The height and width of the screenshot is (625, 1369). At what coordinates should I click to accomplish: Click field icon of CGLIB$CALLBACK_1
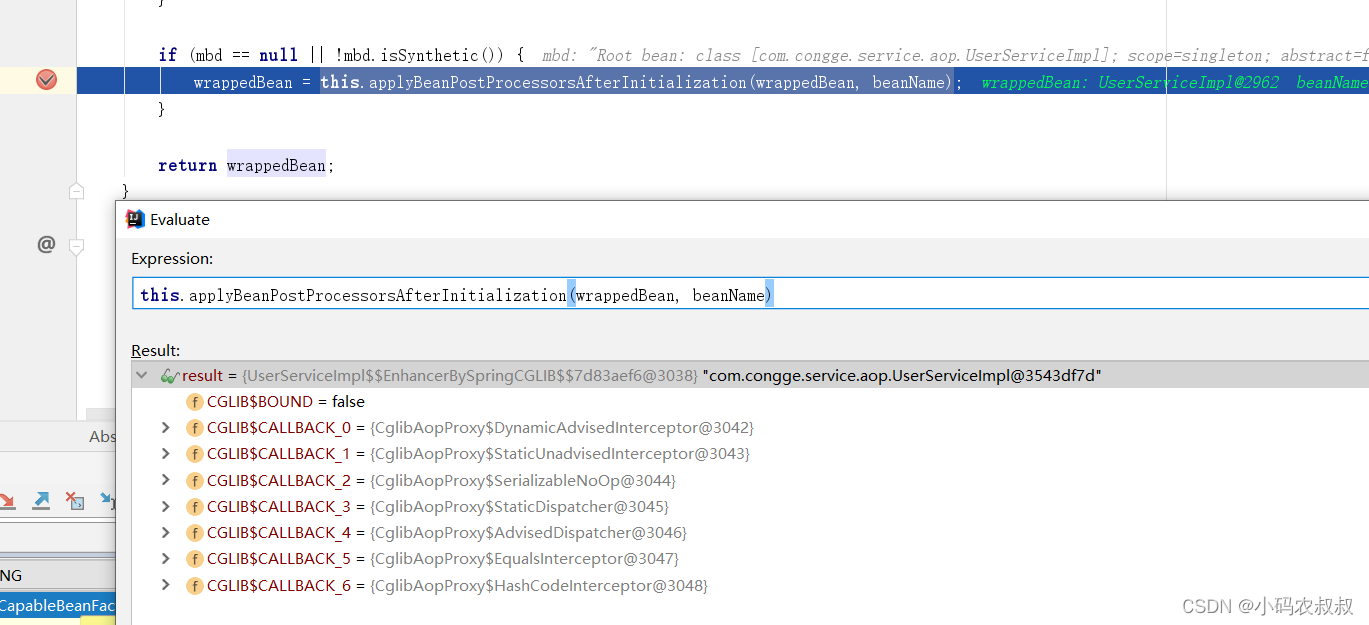(x=195, y=454)
